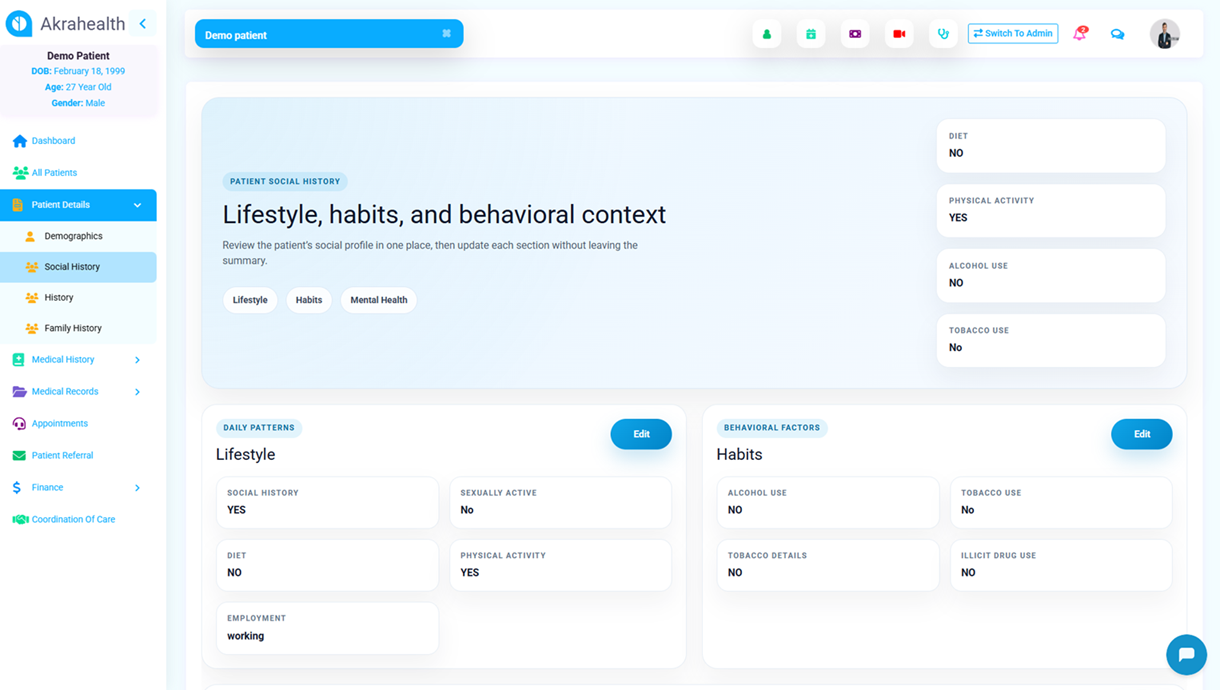Click the Demographics person icon

[x=30, y=236]
